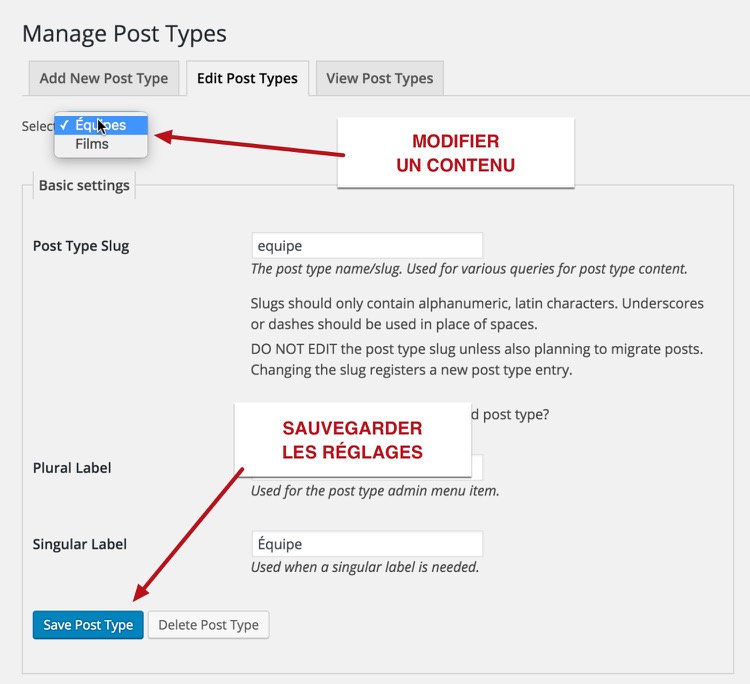
Task: Select Équipes in the post type dropdown
Action: (101, 125)
